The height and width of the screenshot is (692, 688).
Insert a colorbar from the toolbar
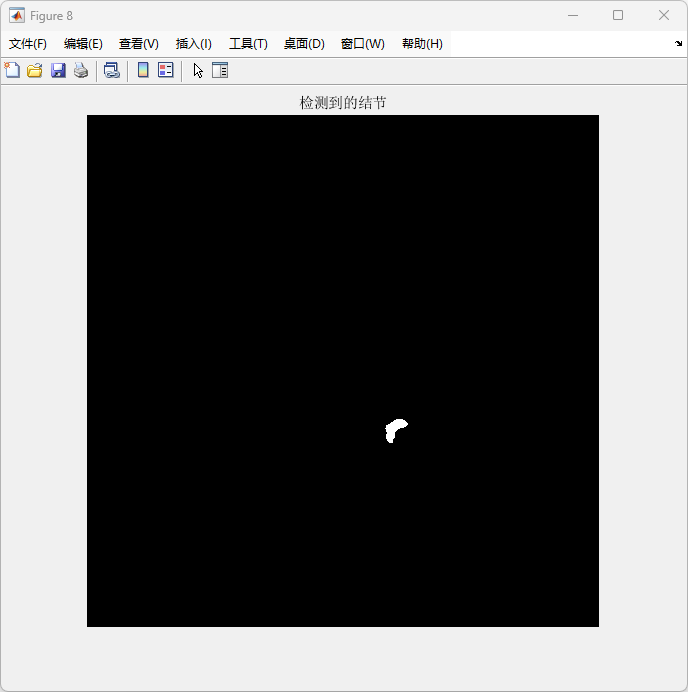point(143,70)
